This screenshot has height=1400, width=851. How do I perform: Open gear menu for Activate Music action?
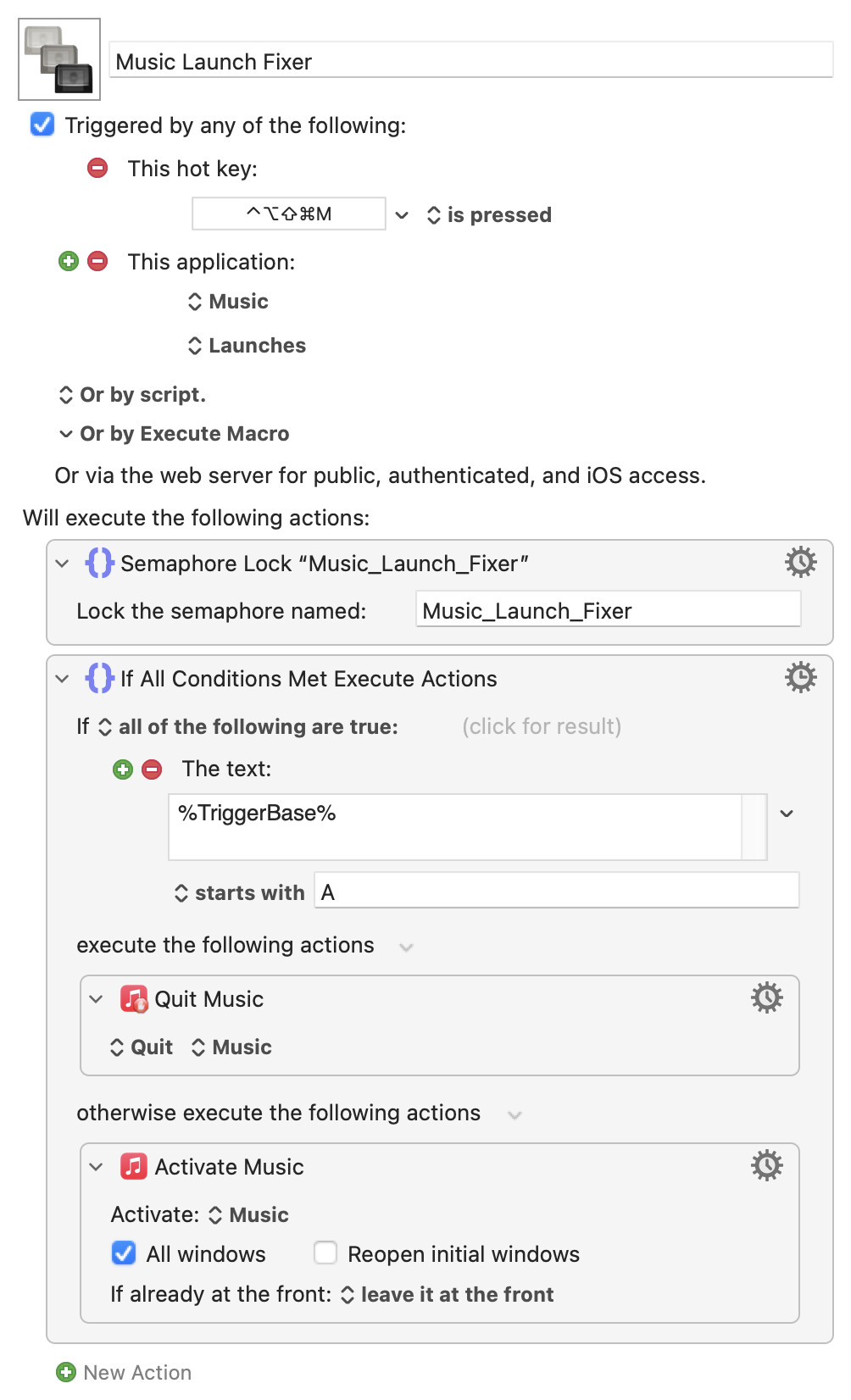[766, 1165]
